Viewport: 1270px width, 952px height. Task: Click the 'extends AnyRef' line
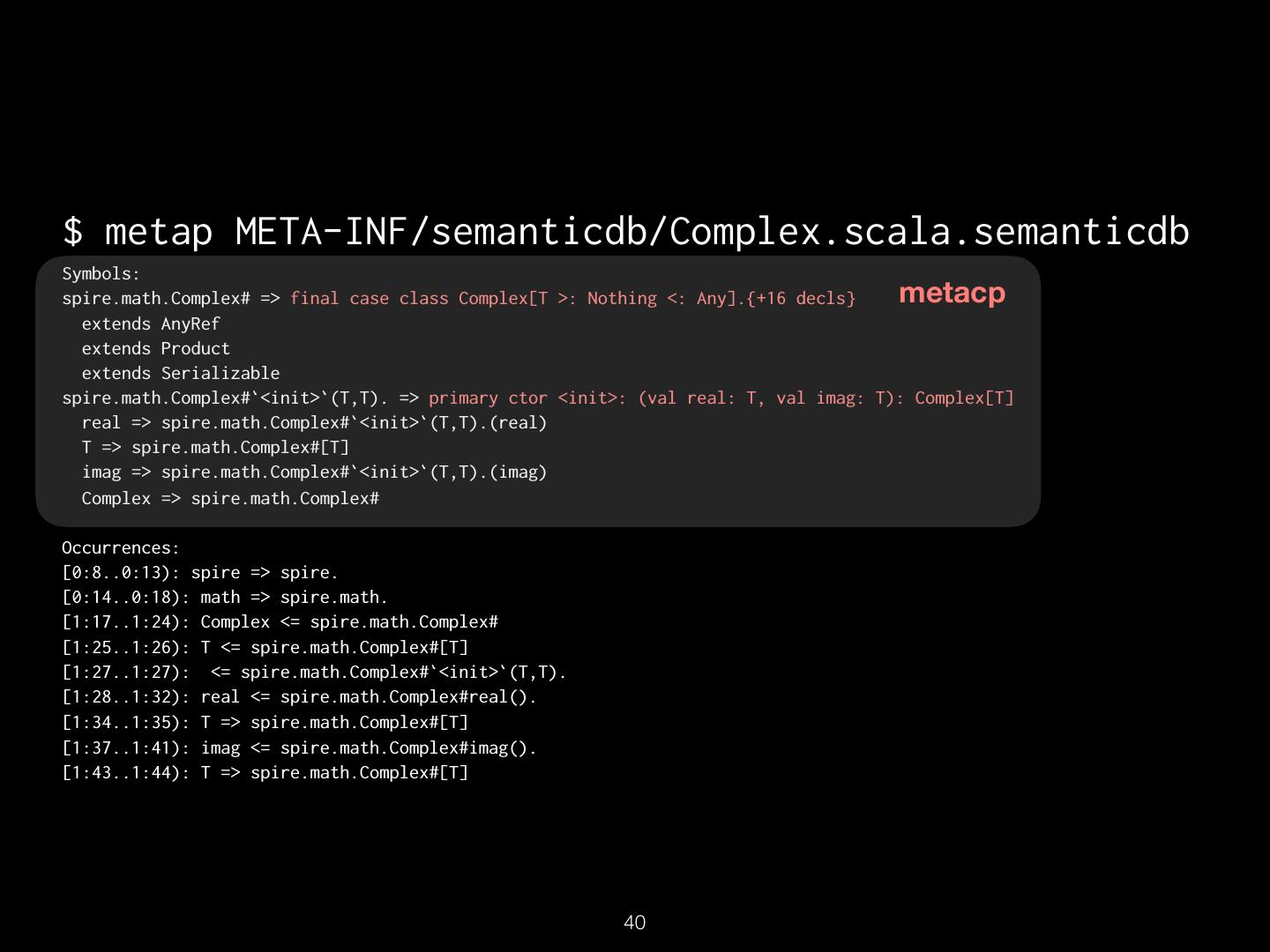pos(150,324)
